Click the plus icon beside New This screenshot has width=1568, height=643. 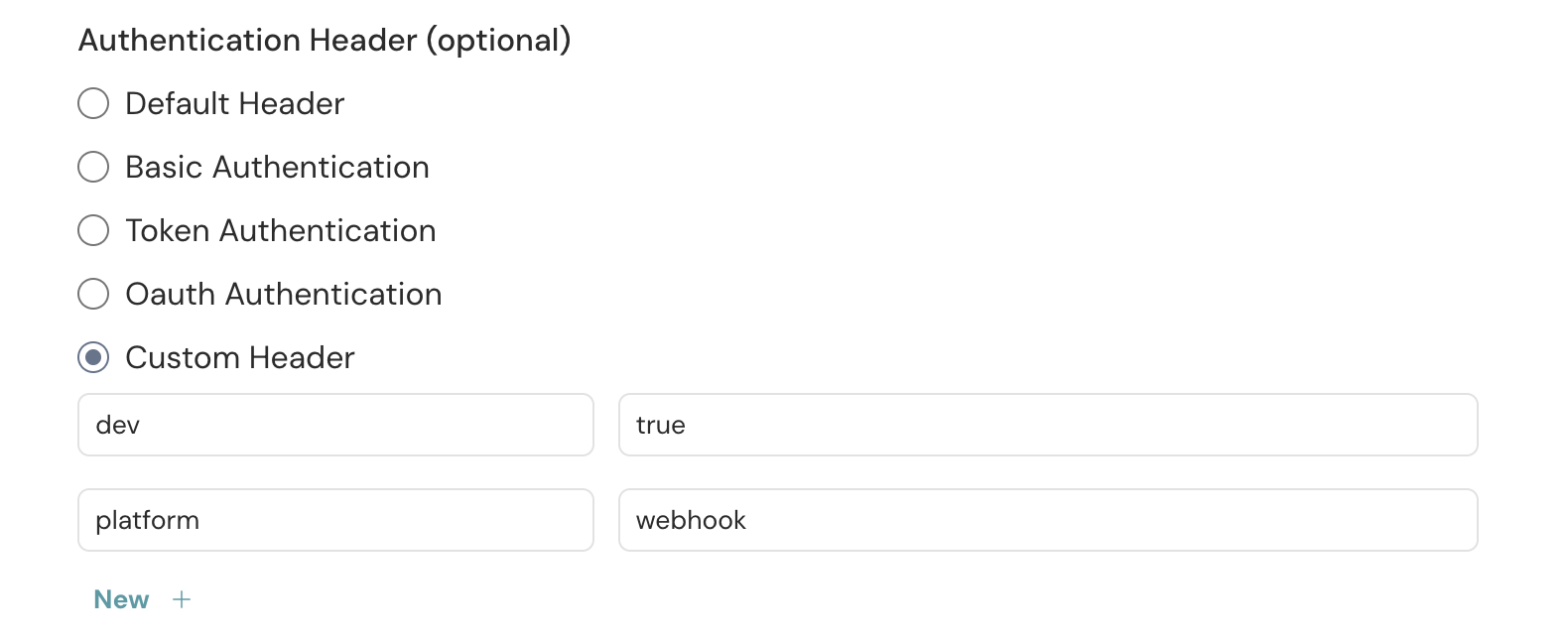pos(182,599)
